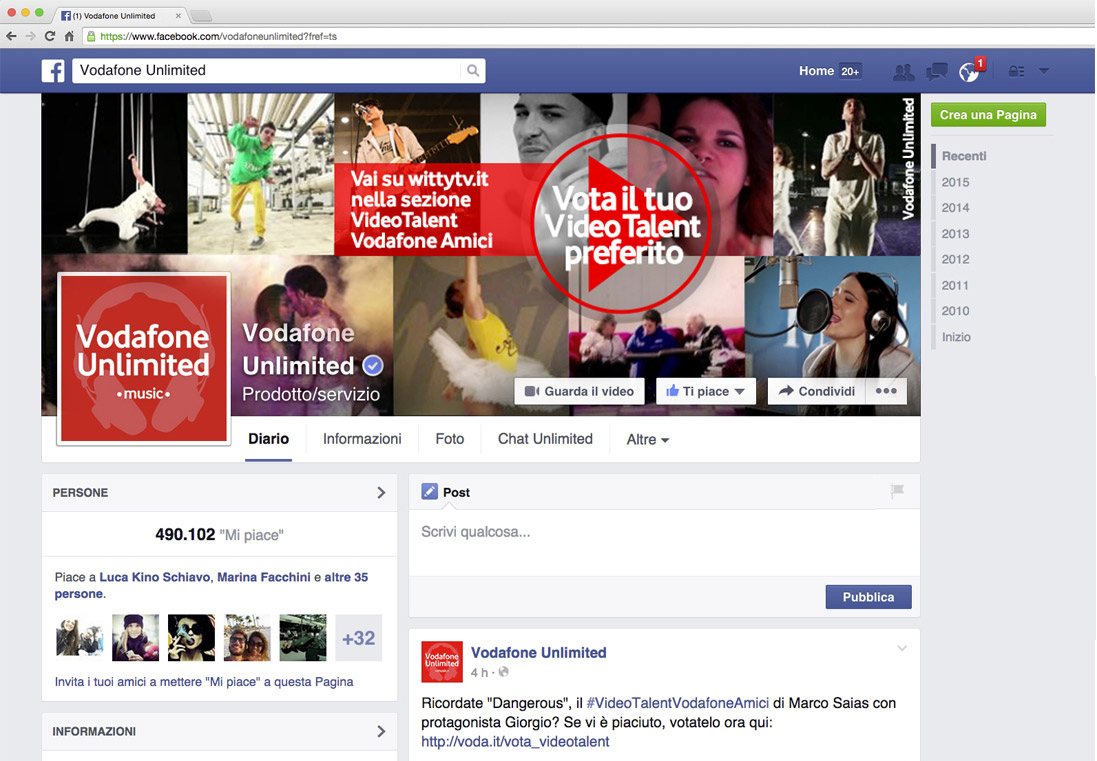The height and width of the screenshot is (761, 1097).
Task: Jump to 2013 in timeline
Action: pyautogui.click(x=955, y=234)
